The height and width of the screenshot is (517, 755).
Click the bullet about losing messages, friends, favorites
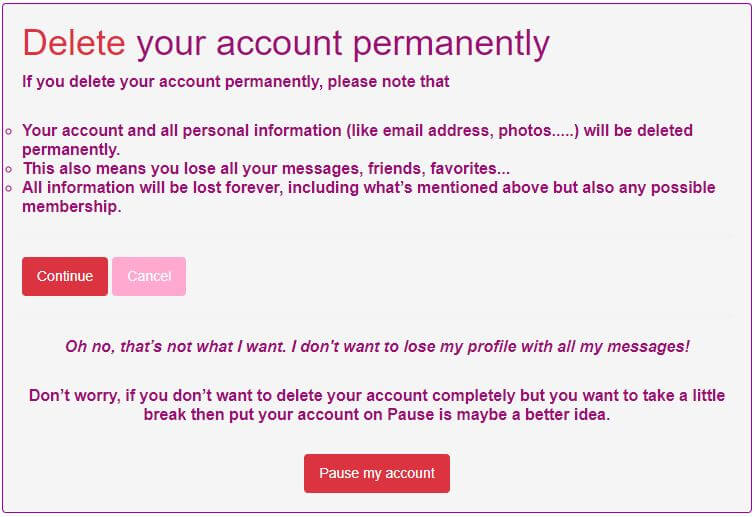tap(266, 168)
